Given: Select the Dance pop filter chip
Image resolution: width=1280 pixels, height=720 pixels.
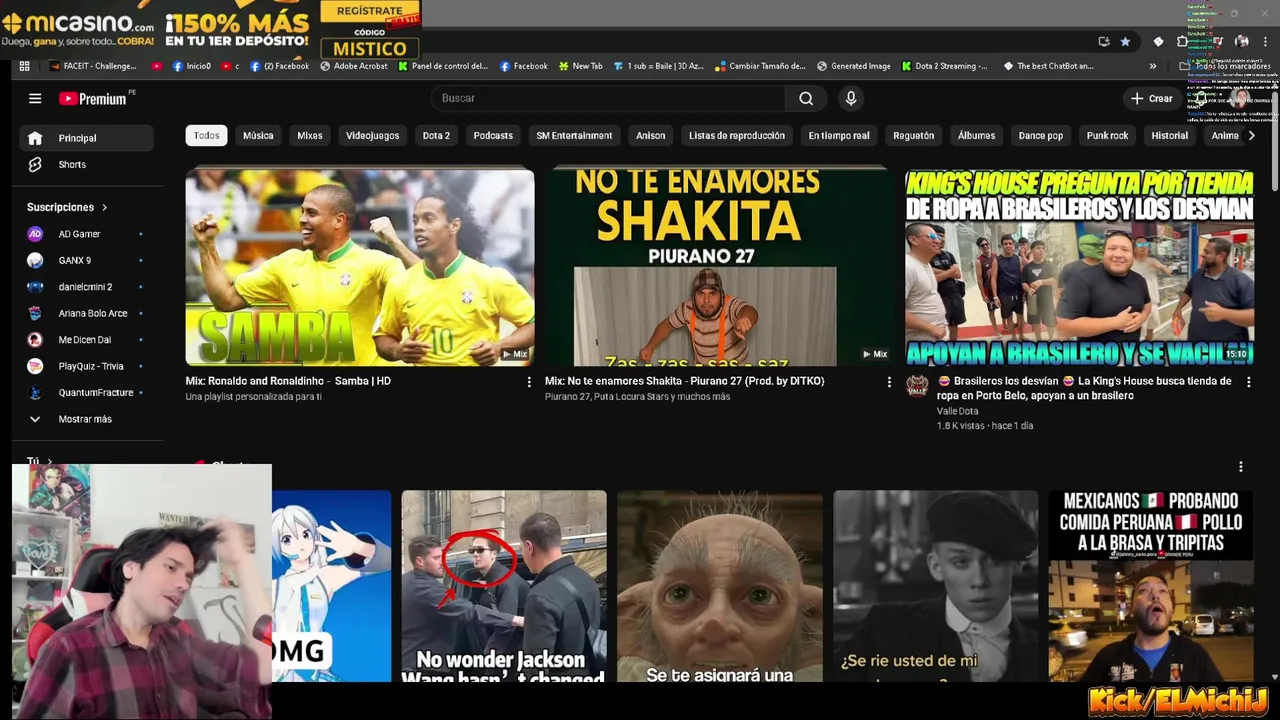Looking at the screenshot, I should (x=1041, y=135).
